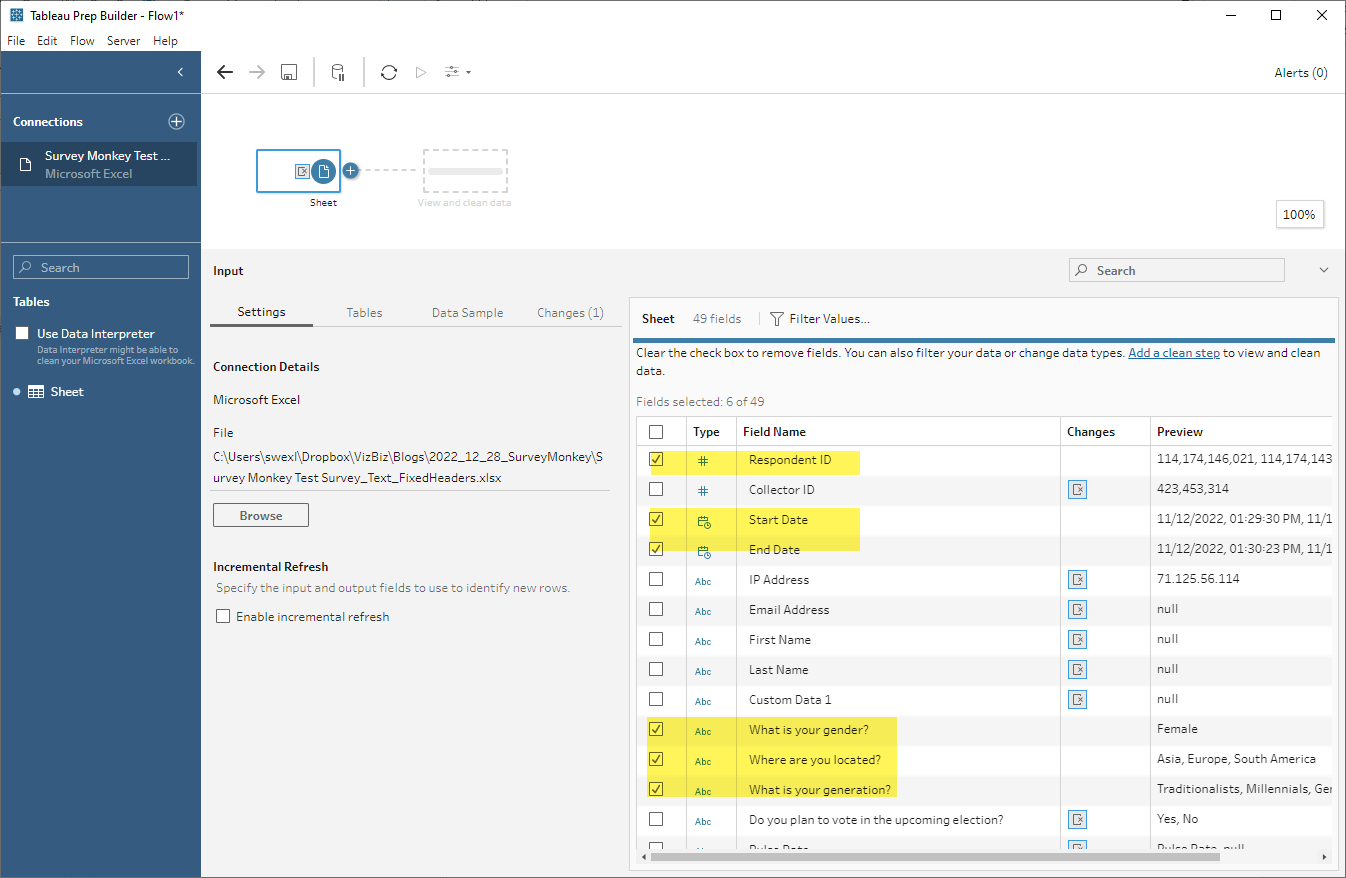
Task: Click the Abc type icon for IP Address
Action: (x=703, y=581)
